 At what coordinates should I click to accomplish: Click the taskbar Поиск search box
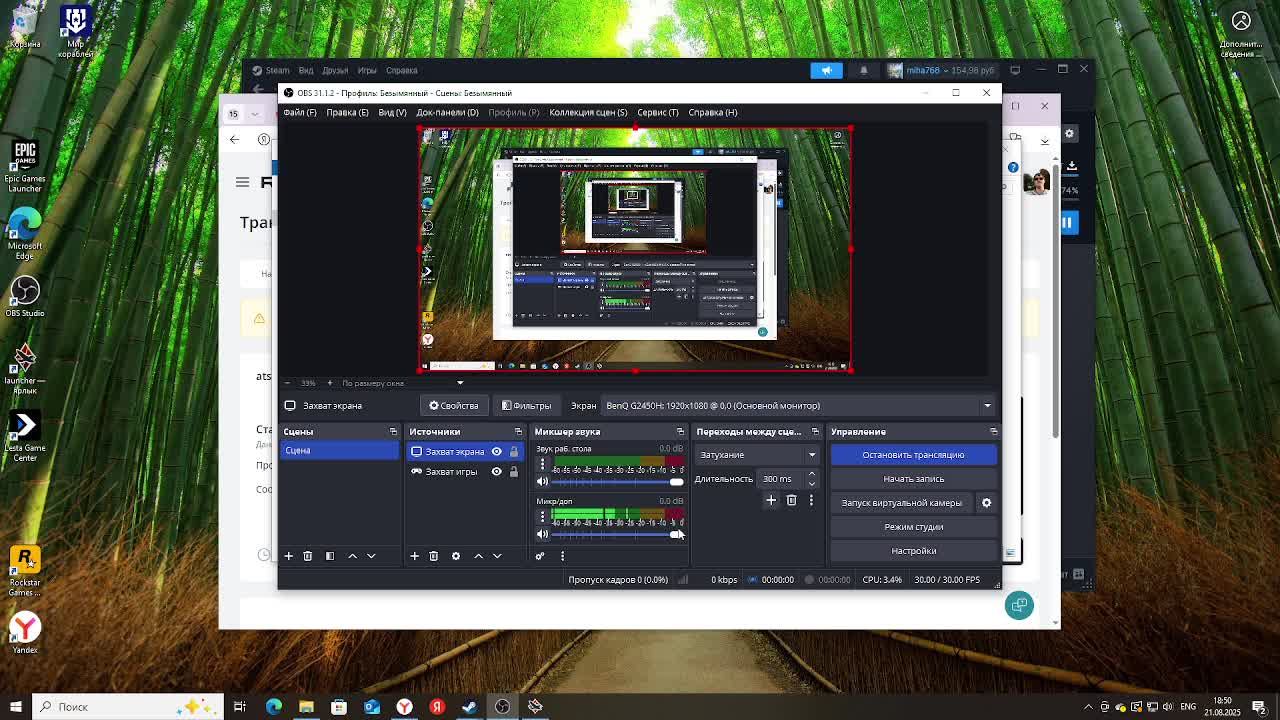click(129, 707)
